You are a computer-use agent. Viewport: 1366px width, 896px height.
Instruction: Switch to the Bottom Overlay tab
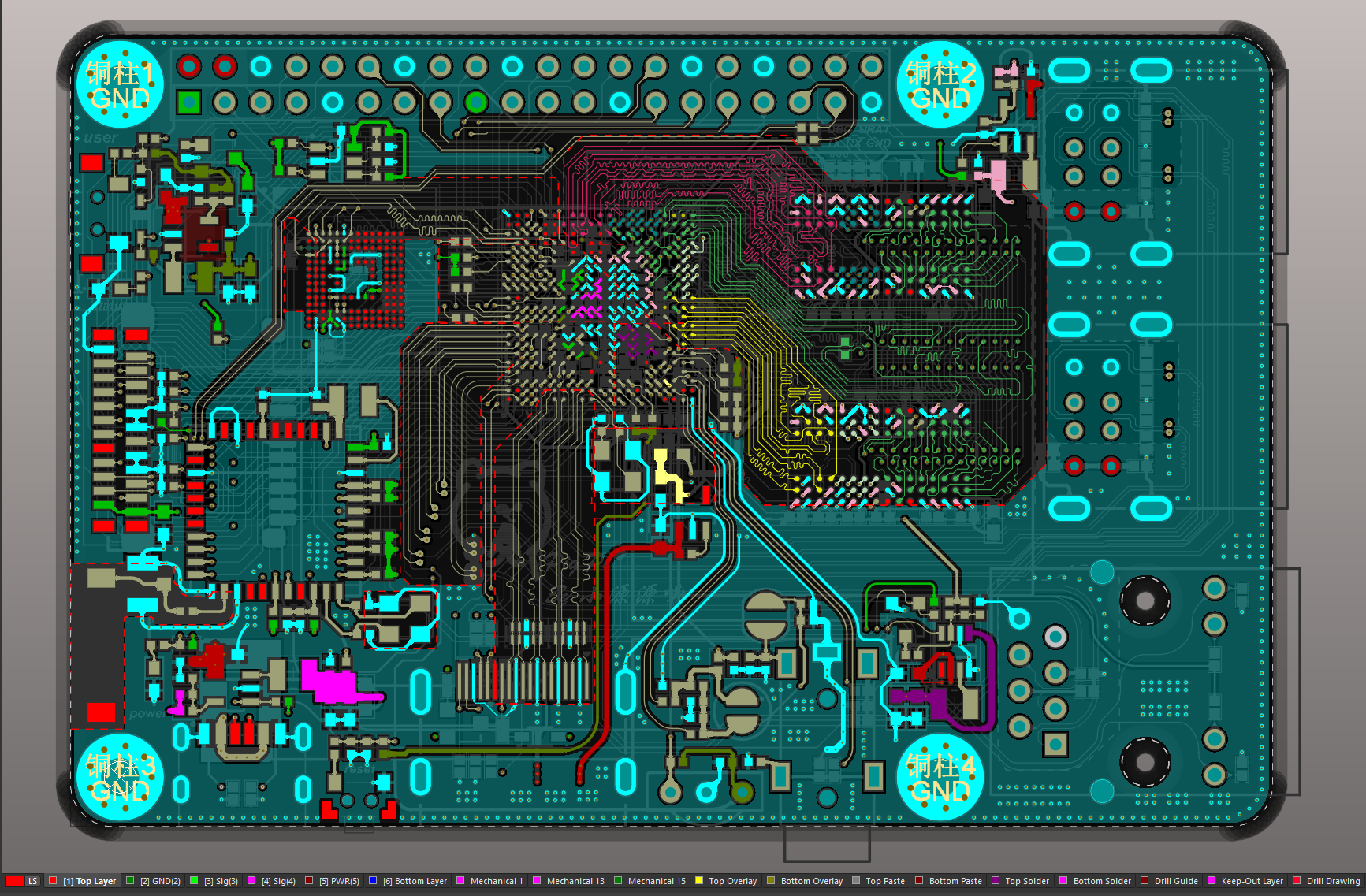point(811,881)
